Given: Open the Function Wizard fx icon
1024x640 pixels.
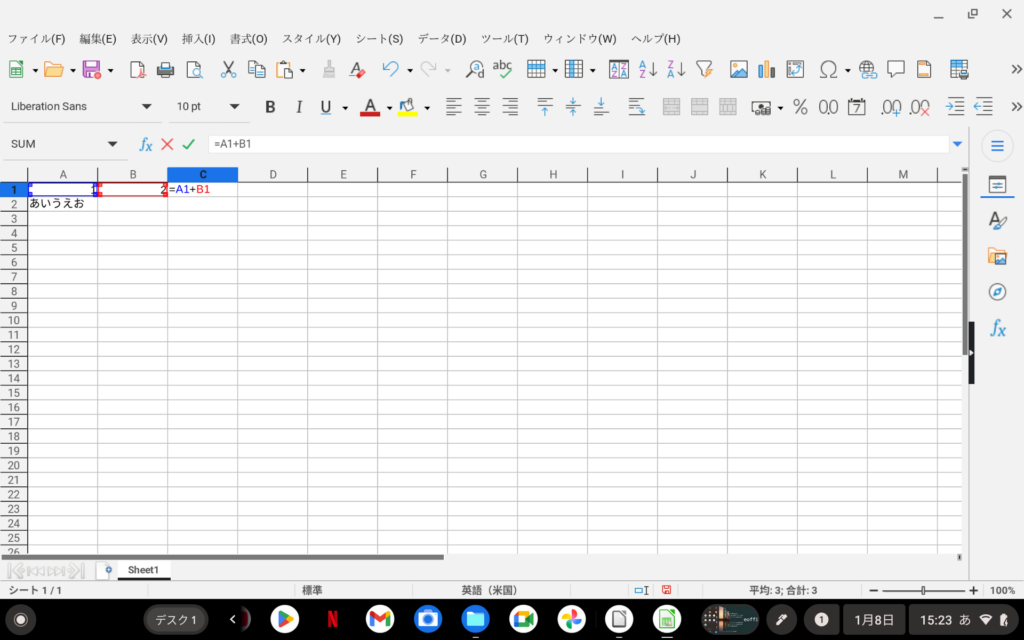Looking at the screenshot, I should [x=145, y=144].
